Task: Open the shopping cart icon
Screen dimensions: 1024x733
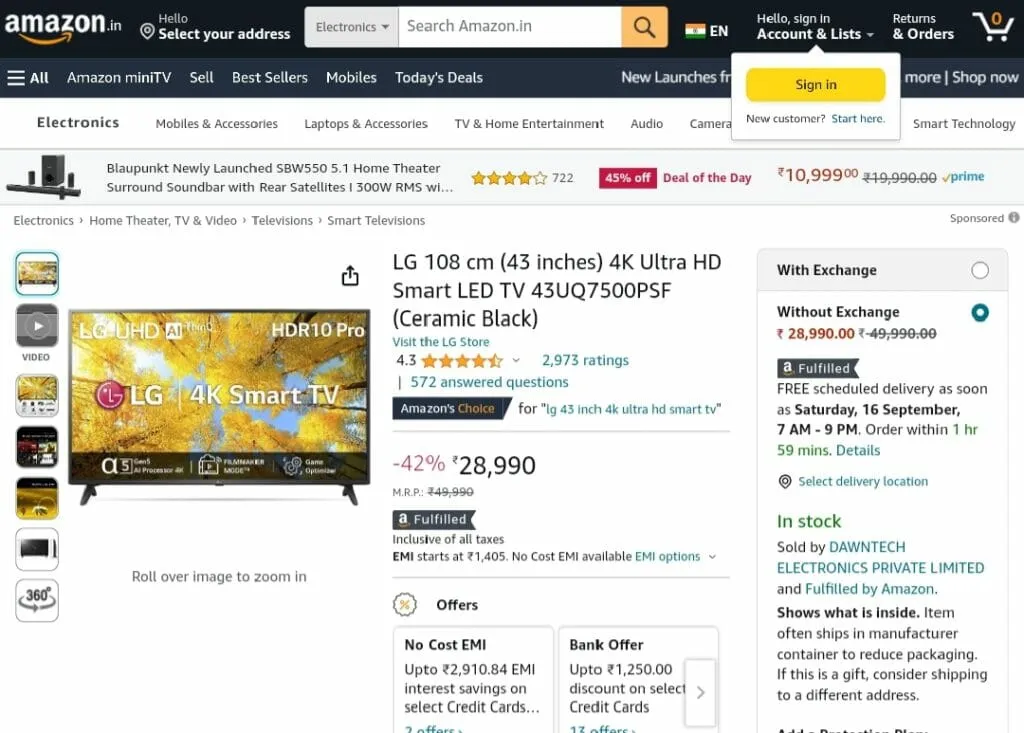Action: [993, 27]
